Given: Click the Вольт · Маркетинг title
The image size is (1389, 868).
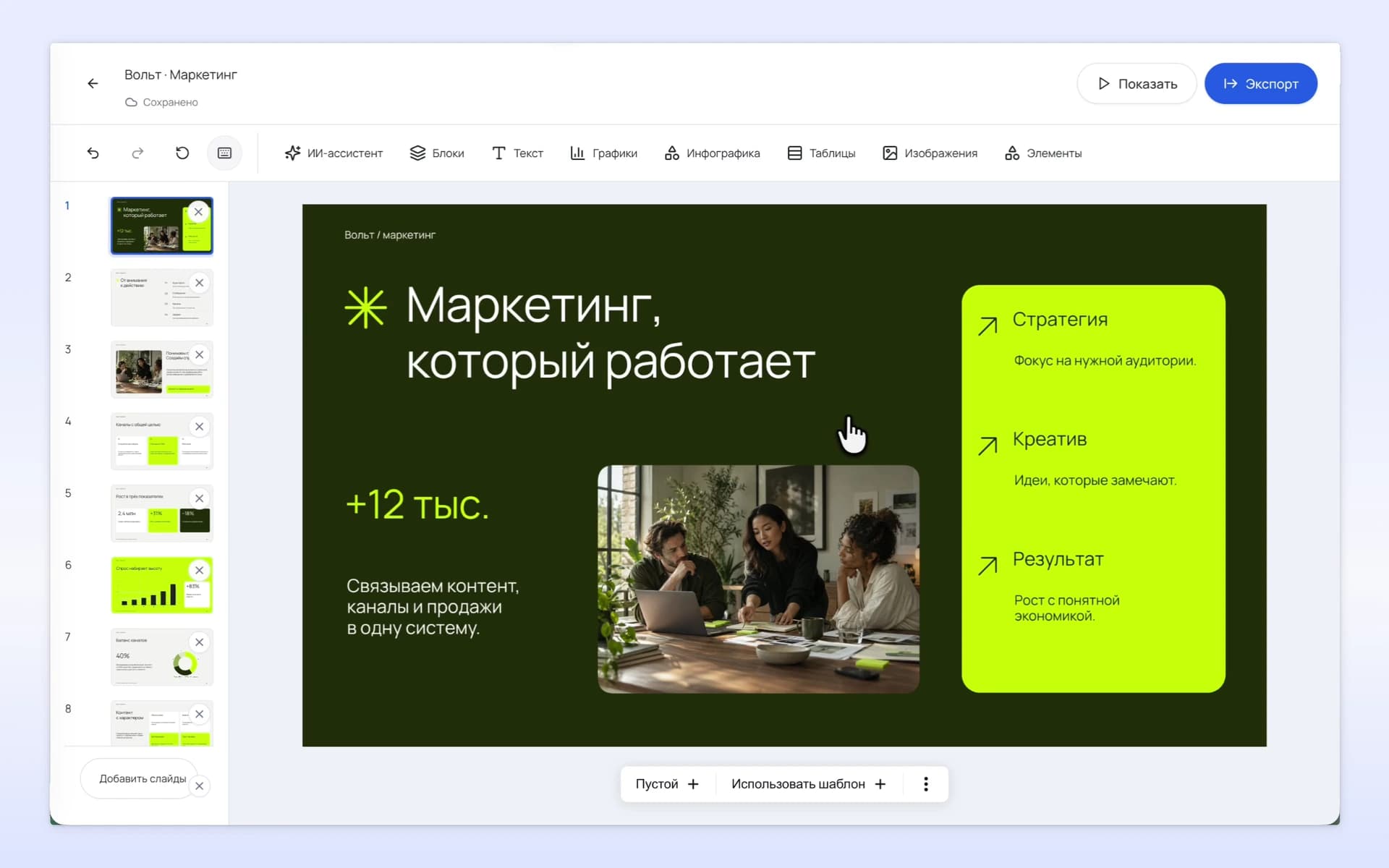Looking at the screenshot, I should pos(181,75).
